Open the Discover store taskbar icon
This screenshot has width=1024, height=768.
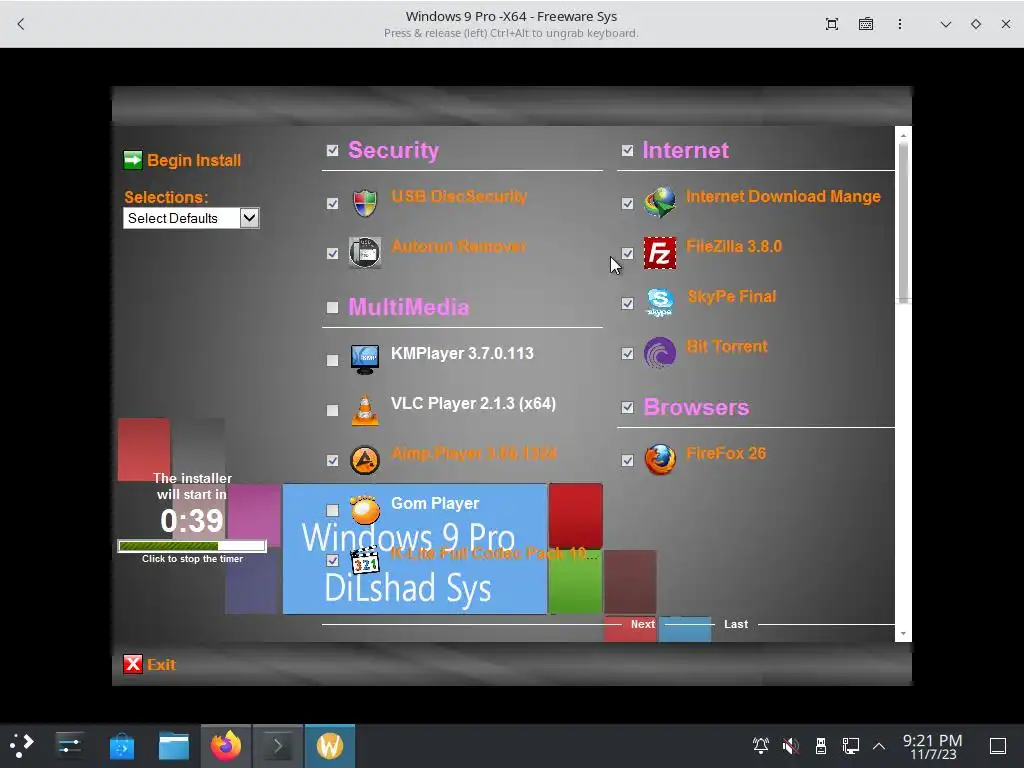121,746
